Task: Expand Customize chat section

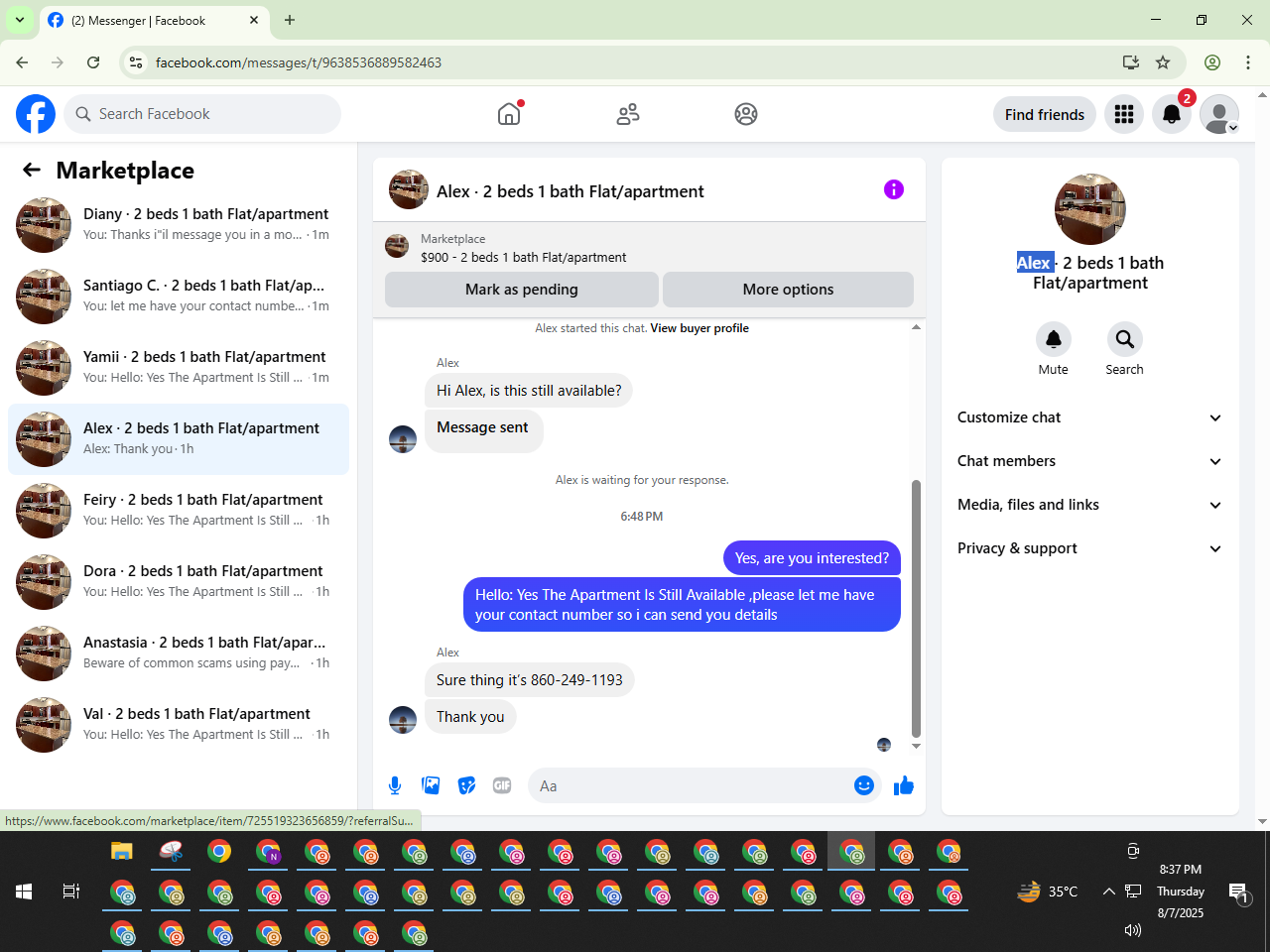Action: (x=1090, y=417)
